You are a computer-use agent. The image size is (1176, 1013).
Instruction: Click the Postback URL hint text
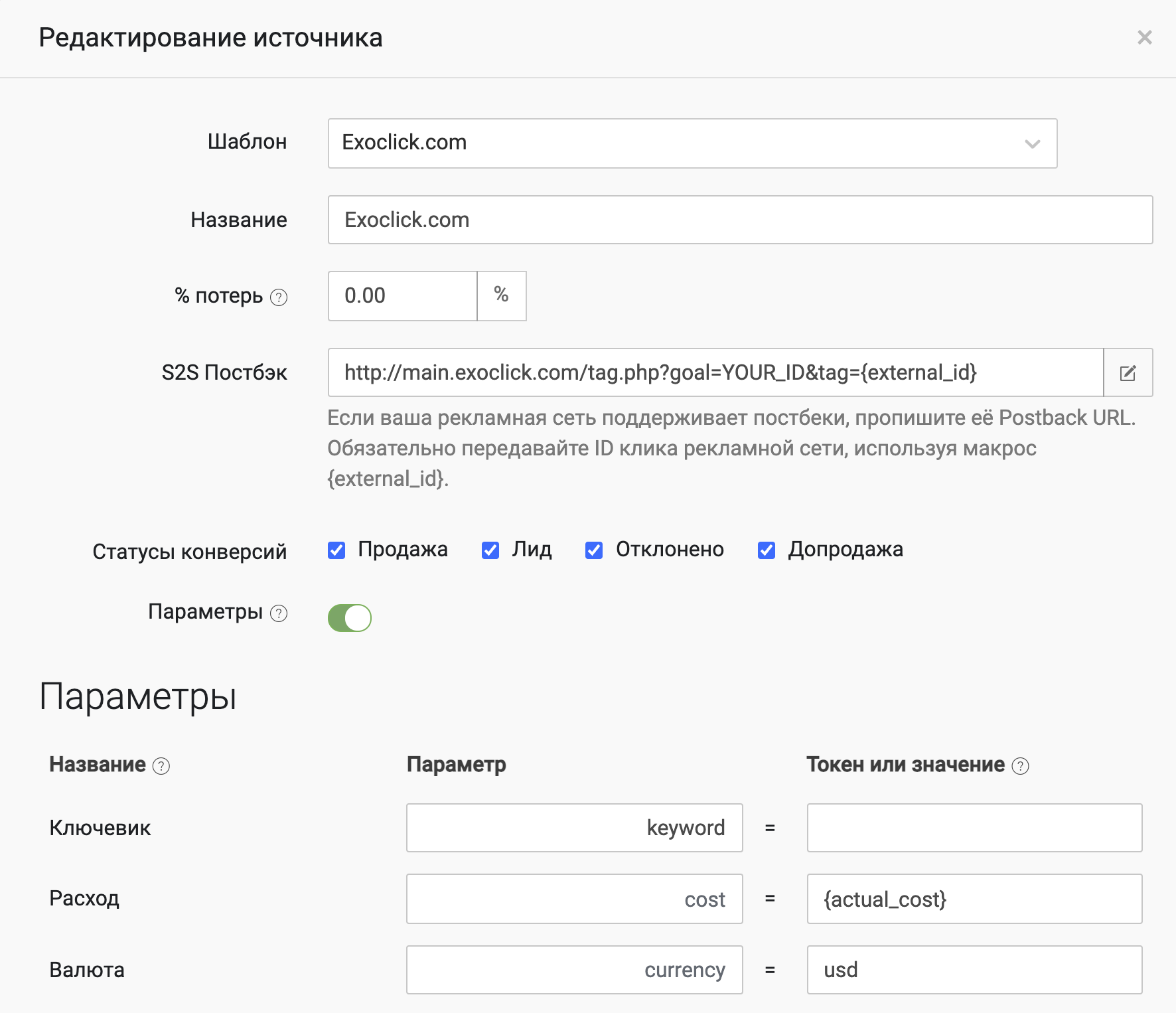tap(732, 448)
